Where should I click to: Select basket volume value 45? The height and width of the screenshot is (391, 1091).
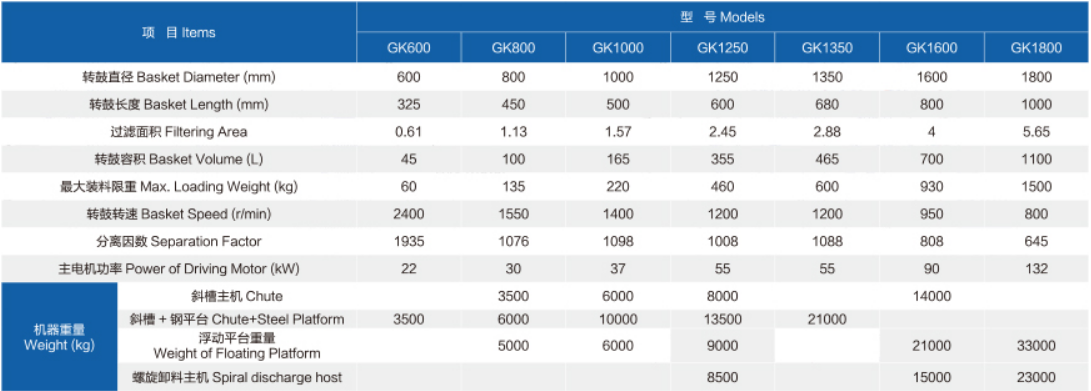[409, 159]
